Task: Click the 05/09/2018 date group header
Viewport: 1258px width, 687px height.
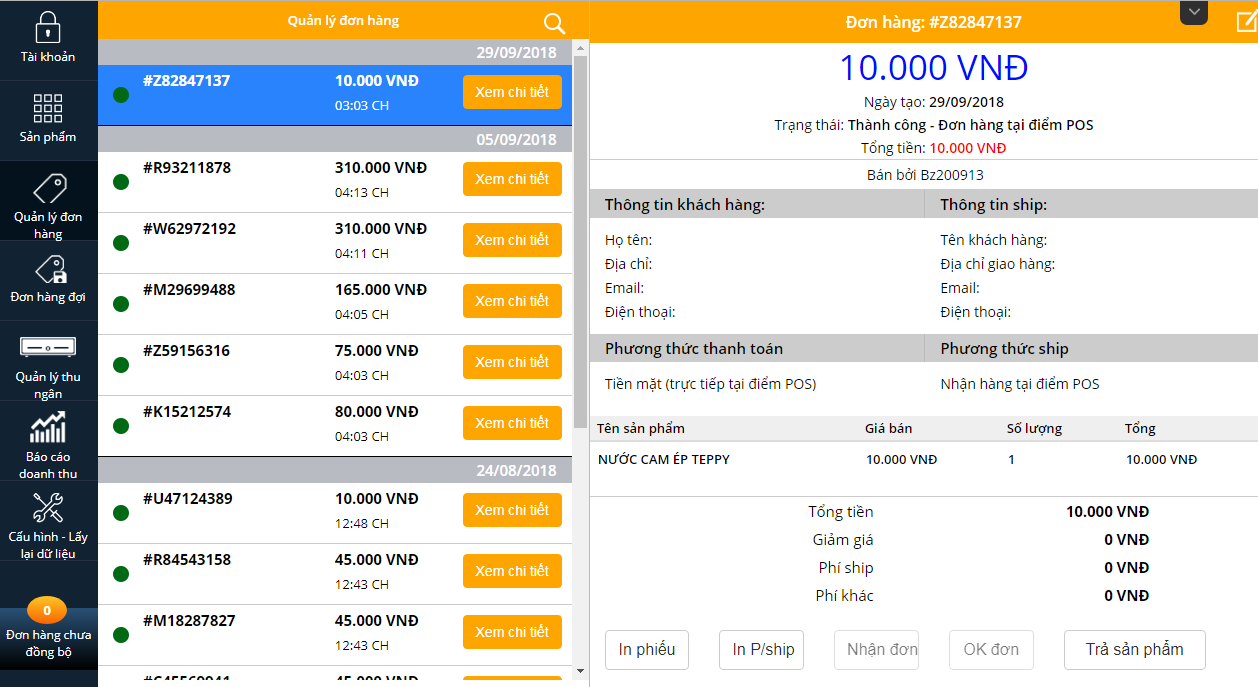Action: [335, 139]
